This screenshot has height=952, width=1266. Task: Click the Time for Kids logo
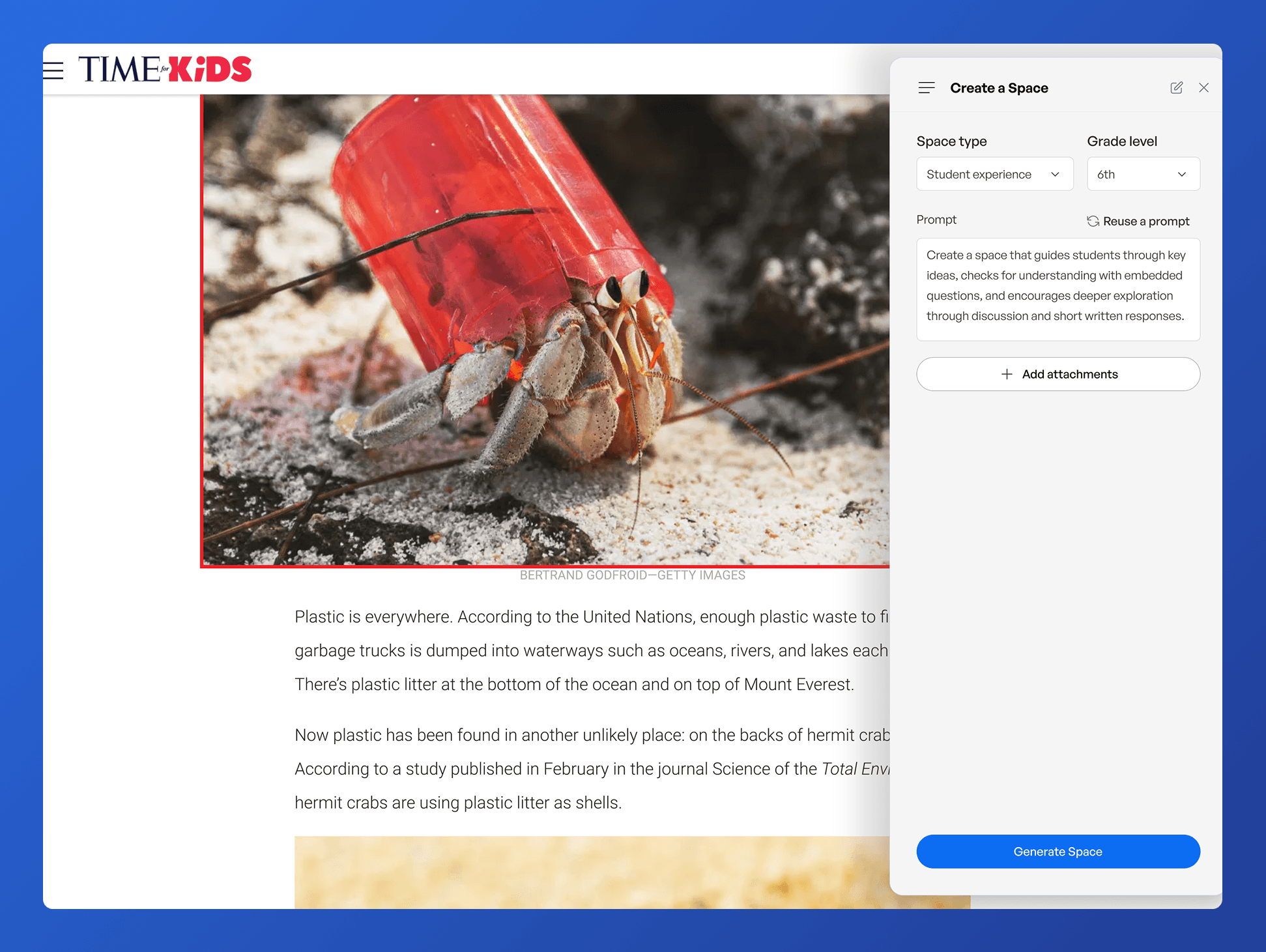point(165,70)
